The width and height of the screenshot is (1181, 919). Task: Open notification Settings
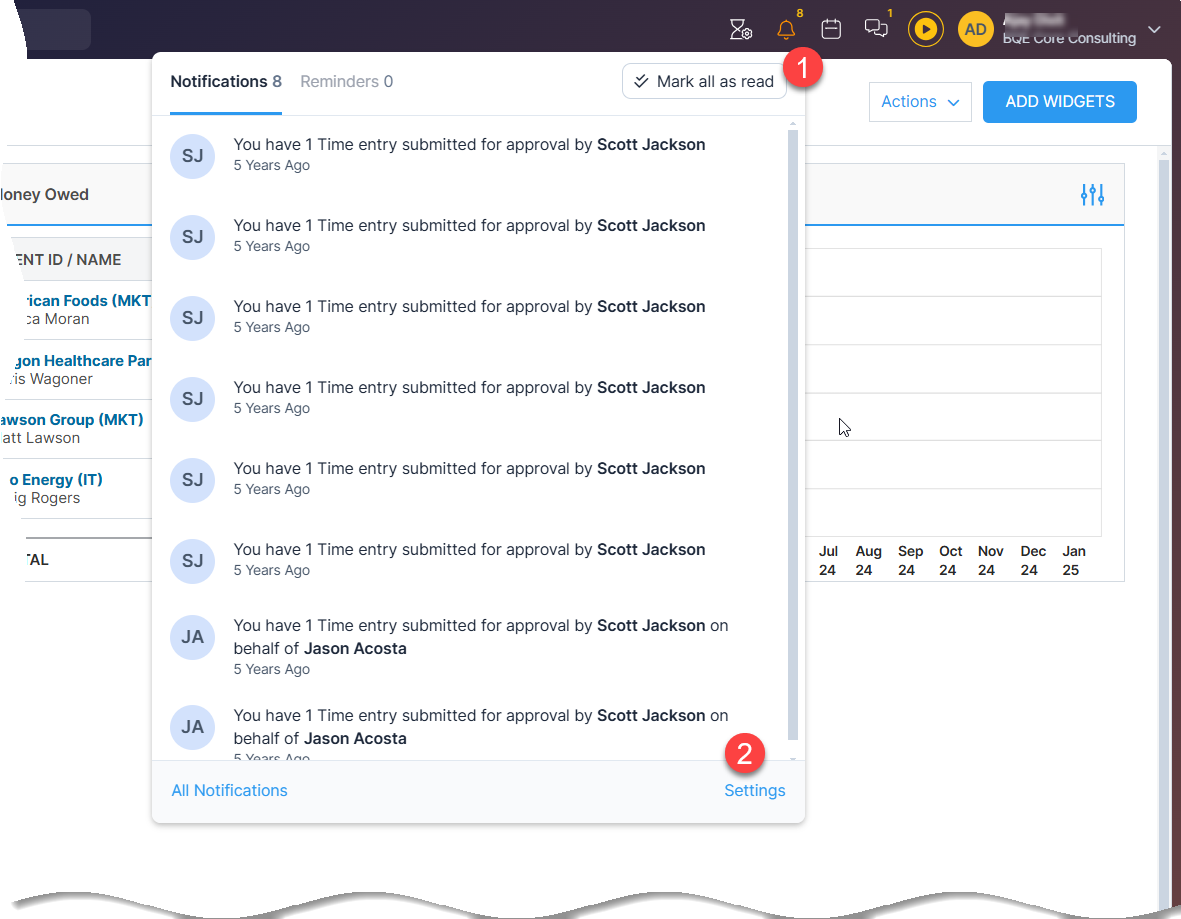pyautogui.click(x=754, y=790)
